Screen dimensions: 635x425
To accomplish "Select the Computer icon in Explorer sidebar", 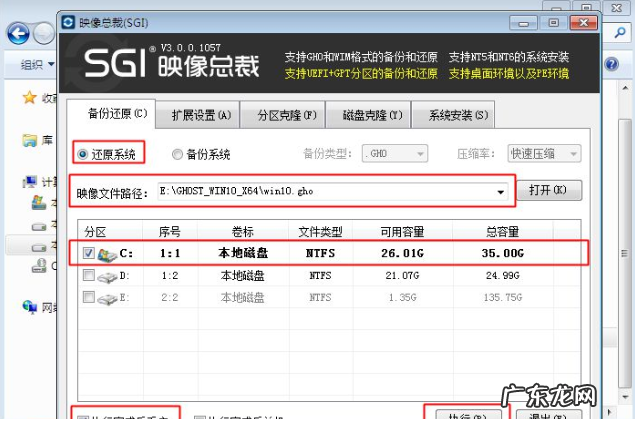I will click(x=30, y=182).
